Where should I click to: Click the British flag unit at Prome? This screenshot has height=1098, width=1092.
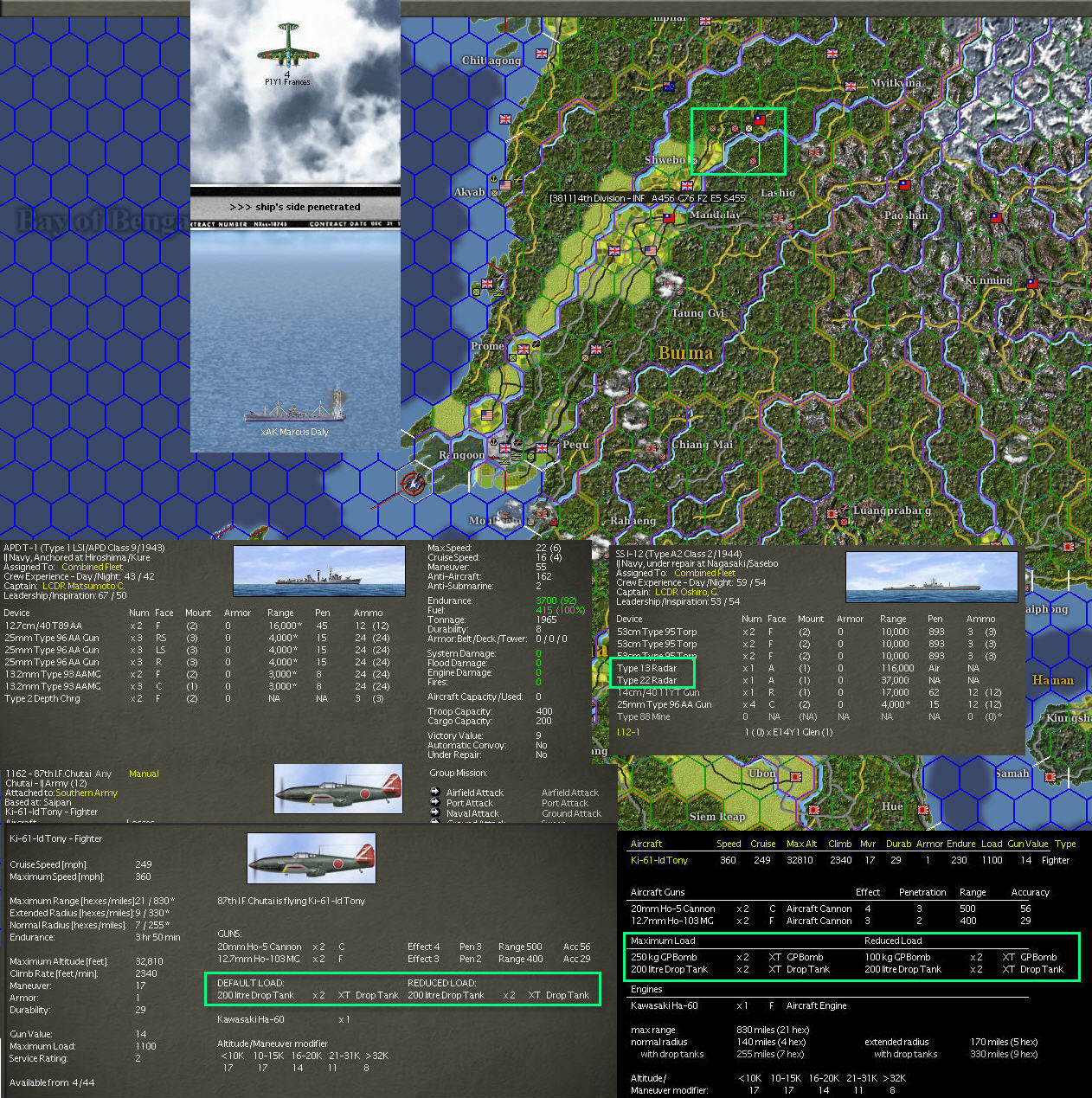[524, 348]
